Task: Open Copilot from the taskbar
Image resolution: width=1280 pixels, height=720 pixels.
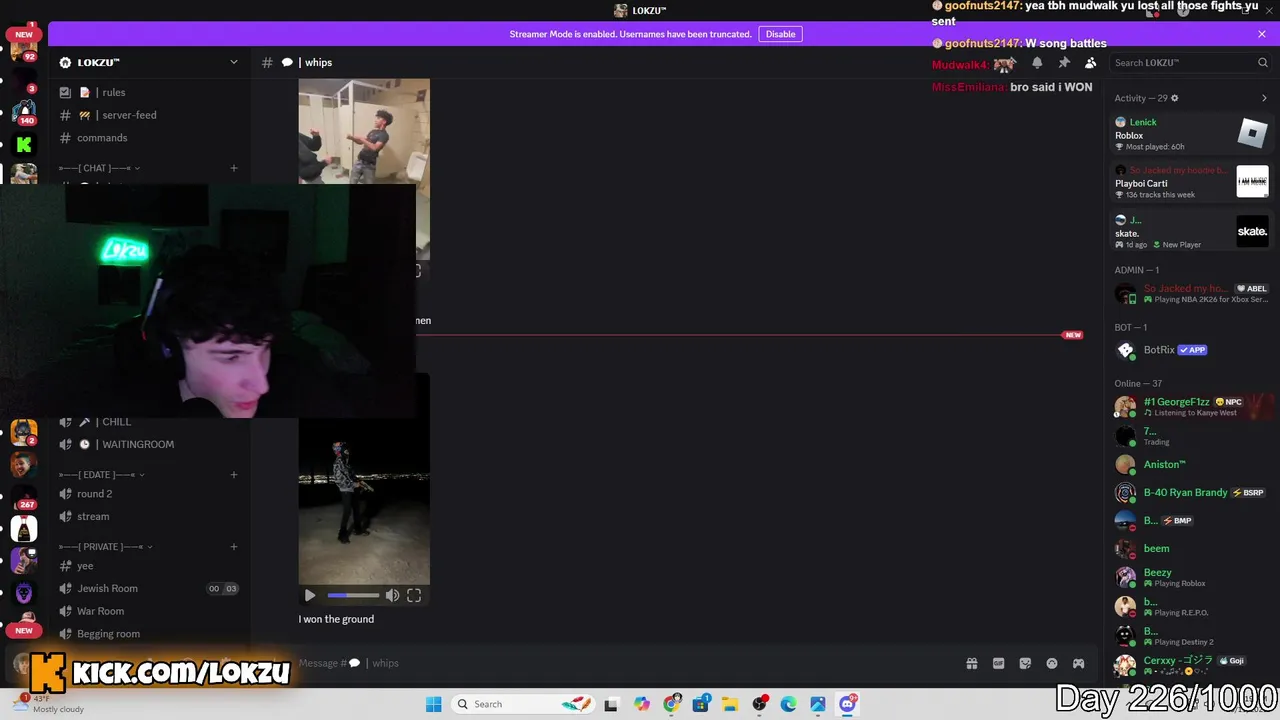Action: [641, 704]
